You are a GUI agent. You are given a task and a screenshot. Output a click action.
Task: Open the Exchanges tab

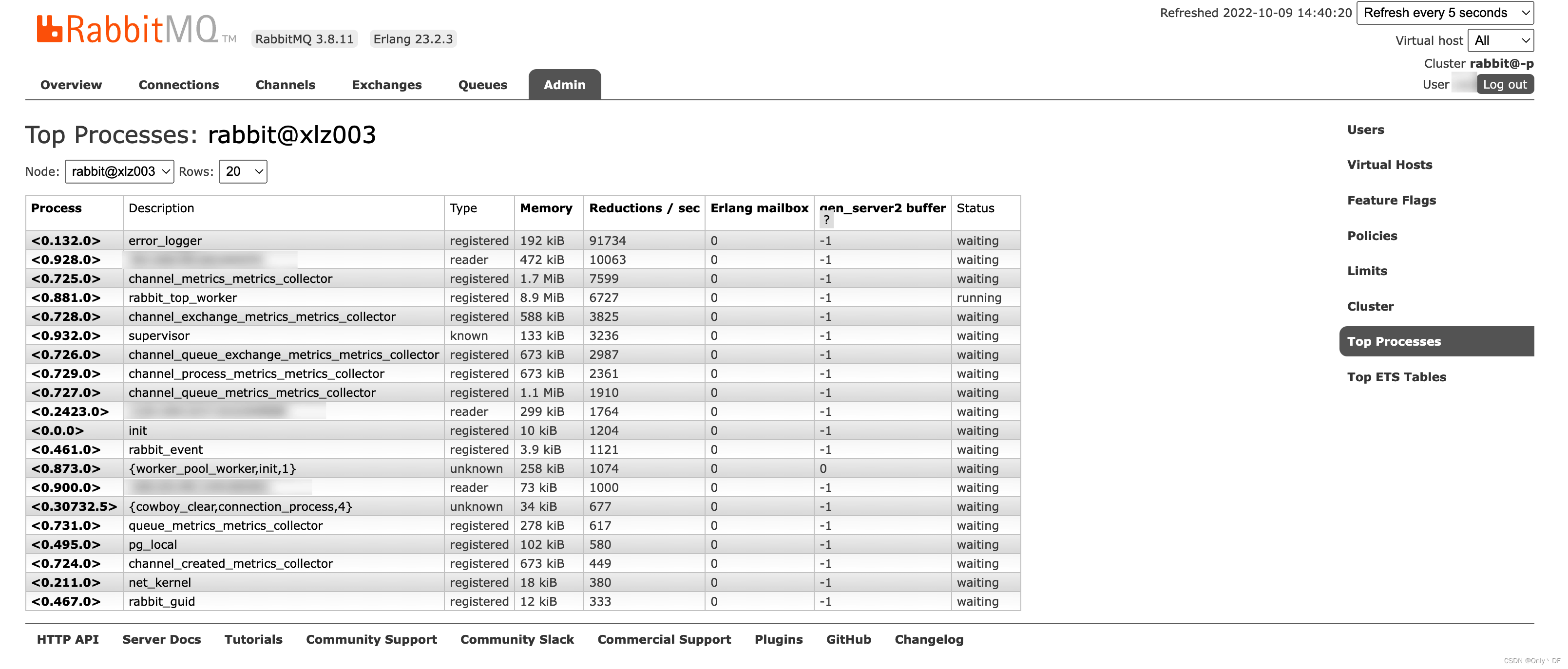point(386,85)
